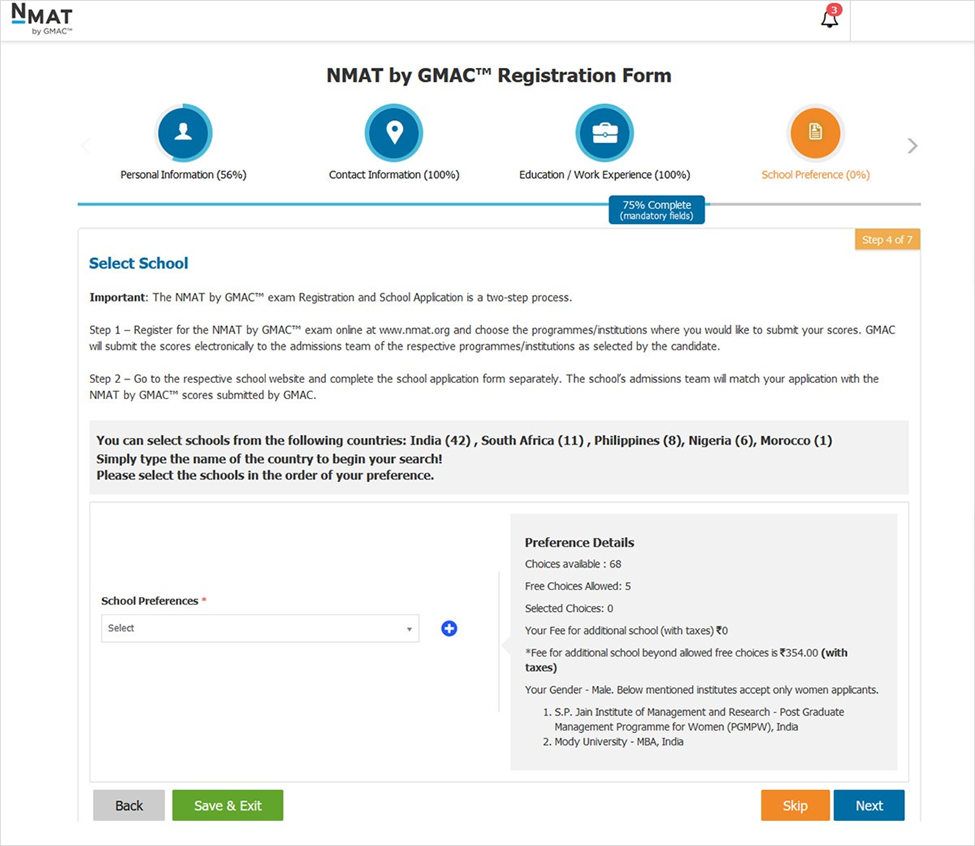The image size is (975, 846).
Task: Click the 'Your Fee for additional school' line
Action: click(626, 630)
